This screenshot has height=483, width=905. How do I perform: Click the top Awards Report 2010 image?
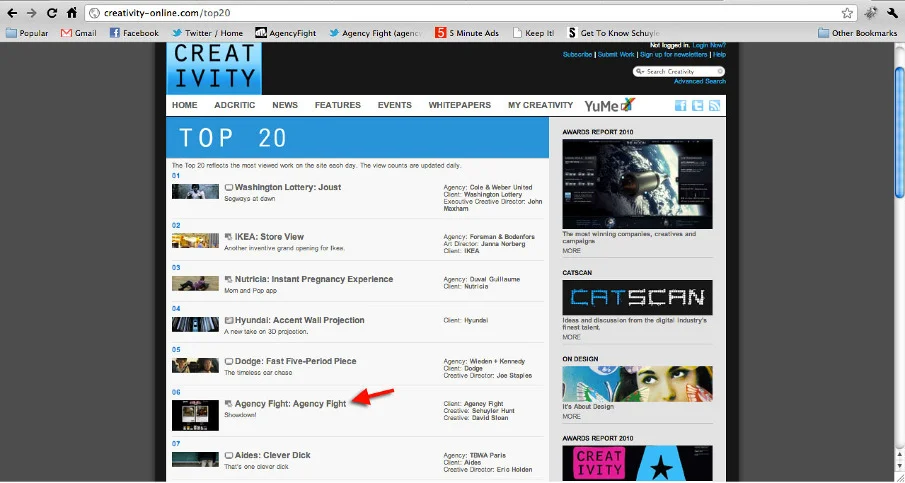click(x=637, y=184)
